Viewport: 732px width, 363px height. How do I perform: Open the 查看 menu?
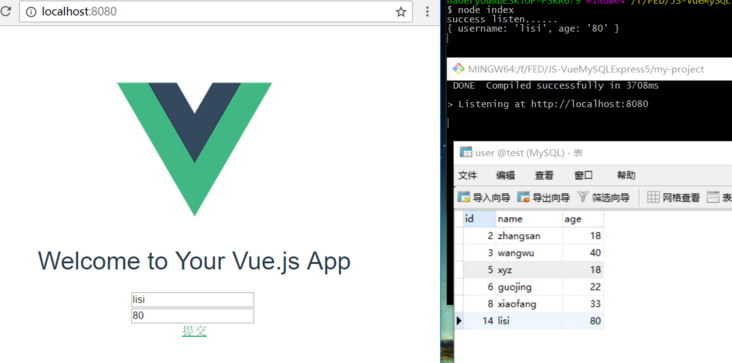click(x=544, y=175)
